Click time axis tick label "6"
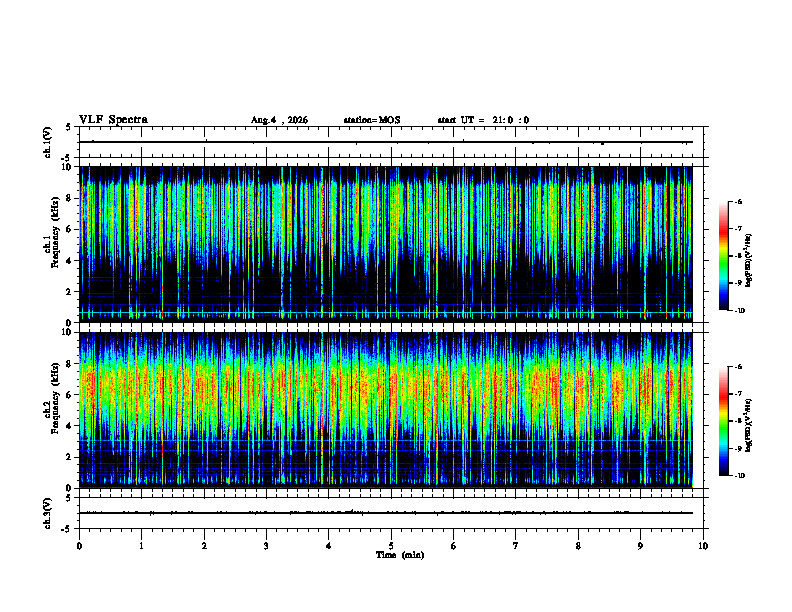The height and width of the screenshot is (612, 792). point(454,546)
